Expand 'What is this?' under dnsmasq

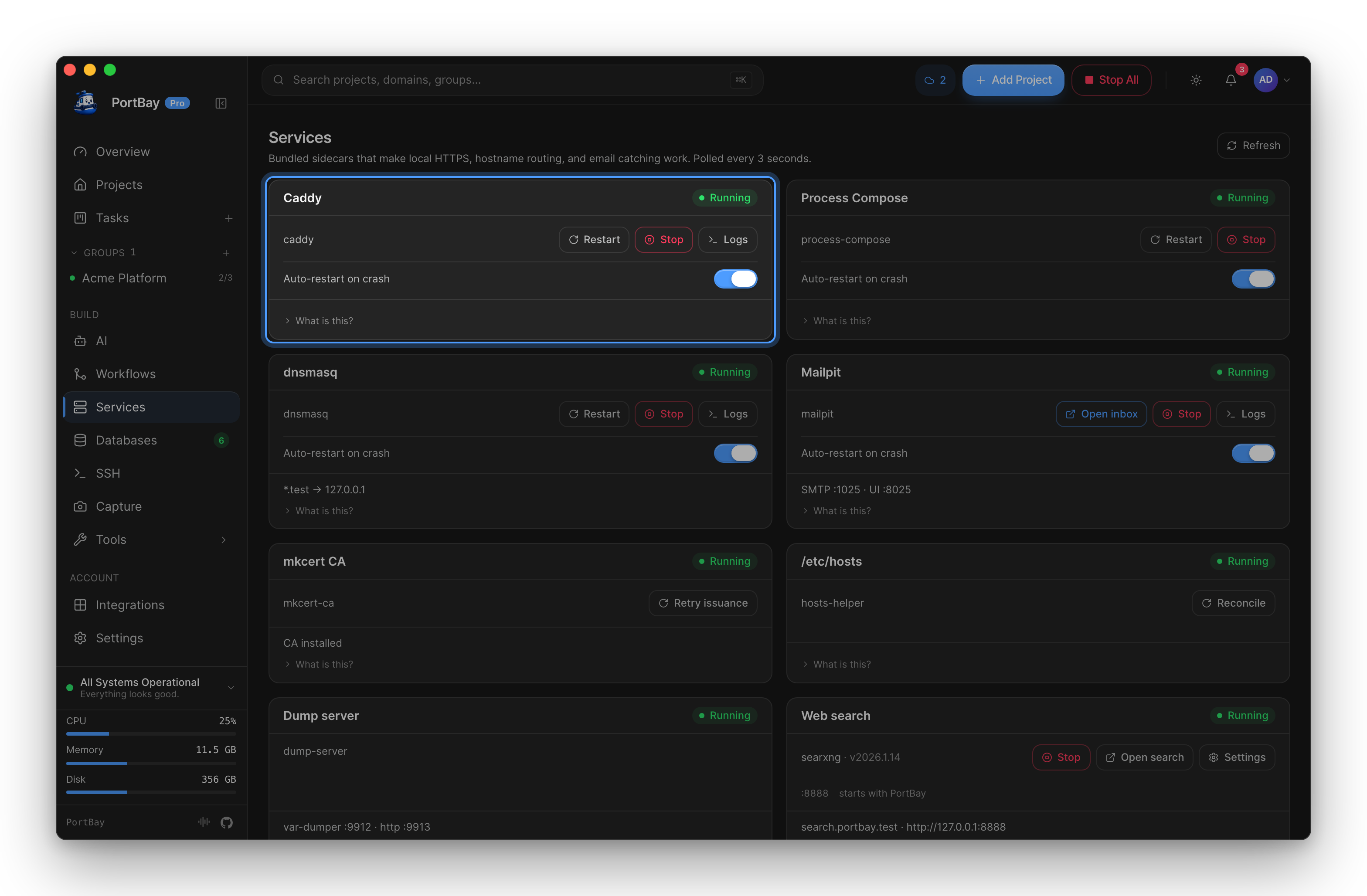(320, 511)
